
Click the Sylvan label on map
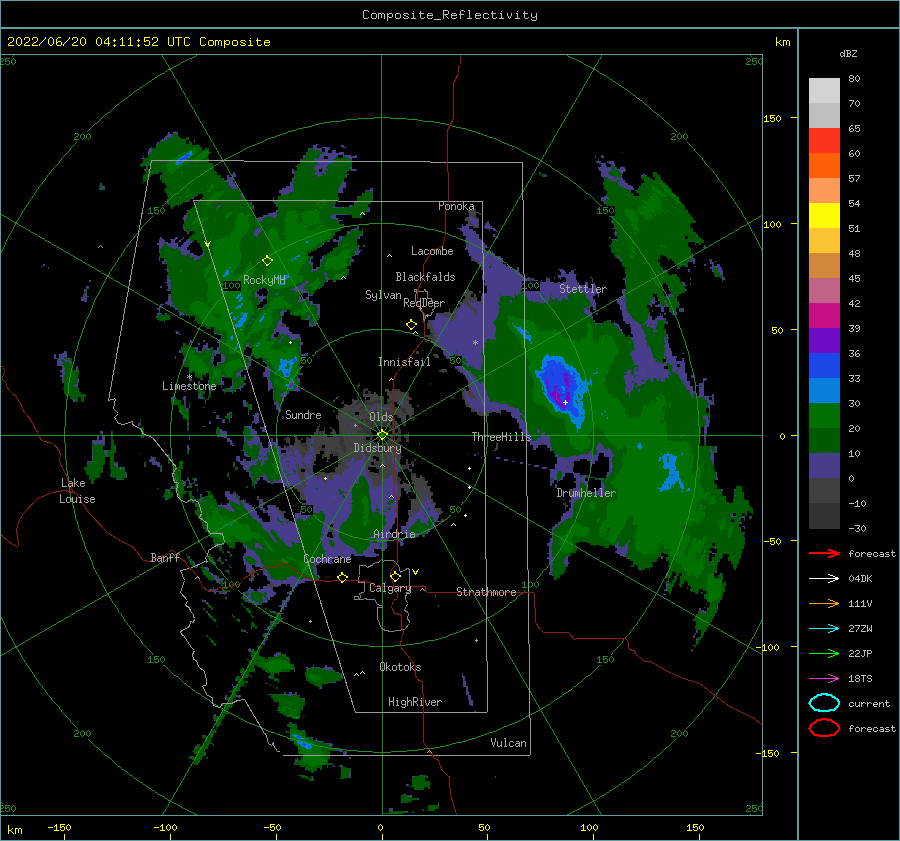pyautogui.click(x=383, y=295)
